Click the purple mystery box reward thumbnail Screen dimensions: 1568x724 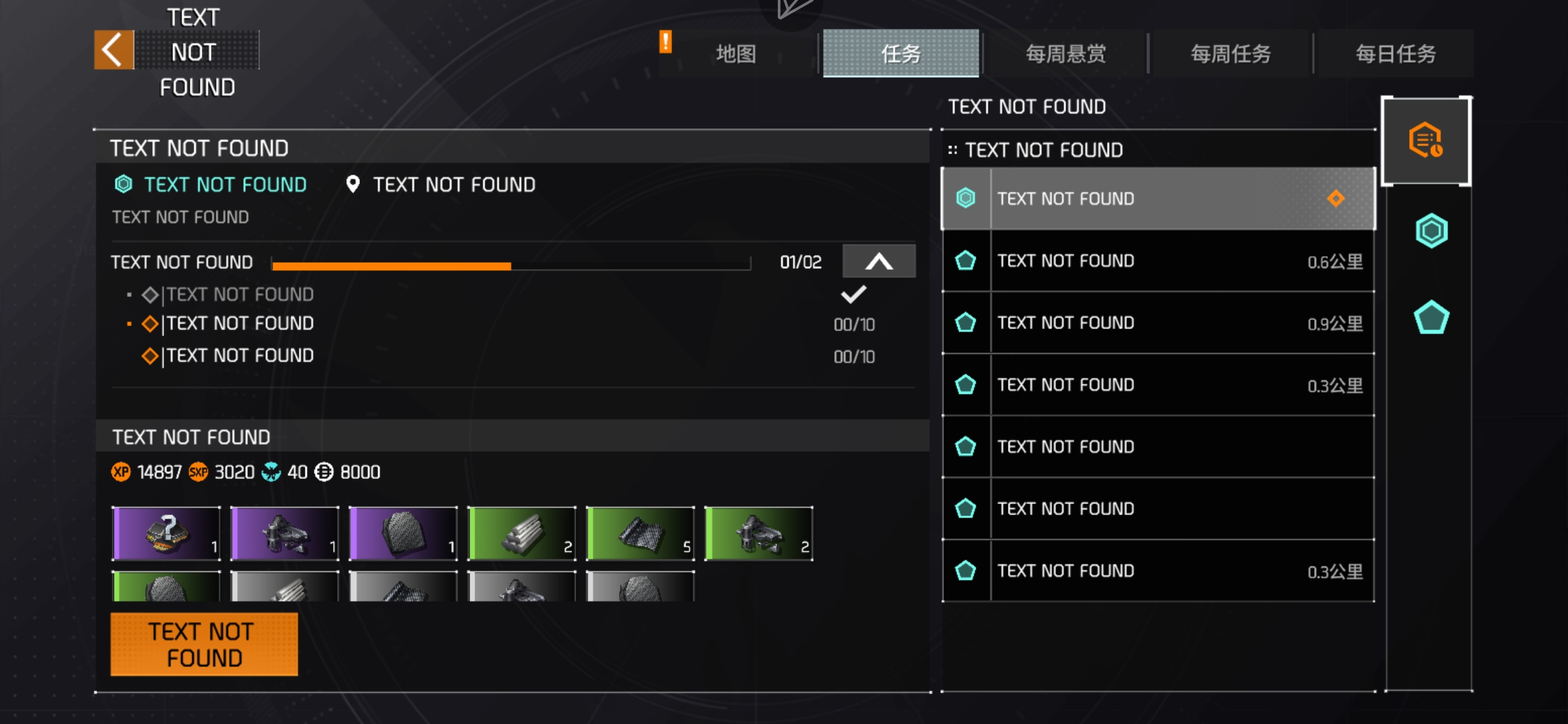pyautogui.click(x=166, y=533)
